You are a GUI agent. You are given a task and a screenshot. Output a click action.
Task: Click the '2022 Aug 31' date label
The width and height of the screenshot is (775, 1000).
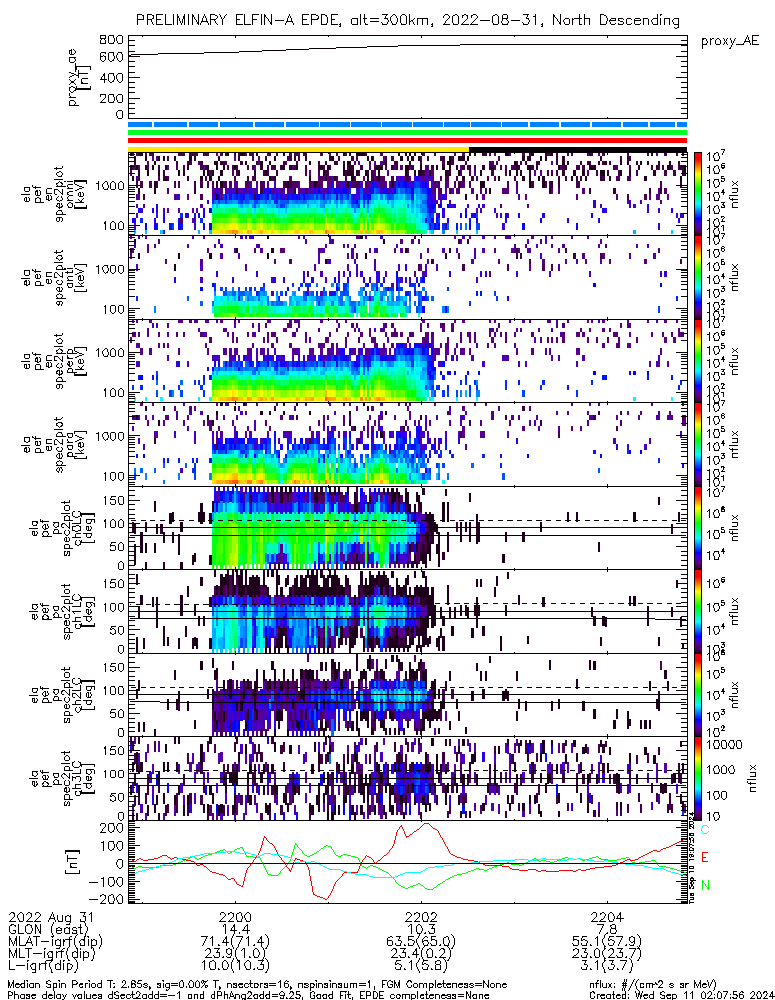click(x=51, y=918)
